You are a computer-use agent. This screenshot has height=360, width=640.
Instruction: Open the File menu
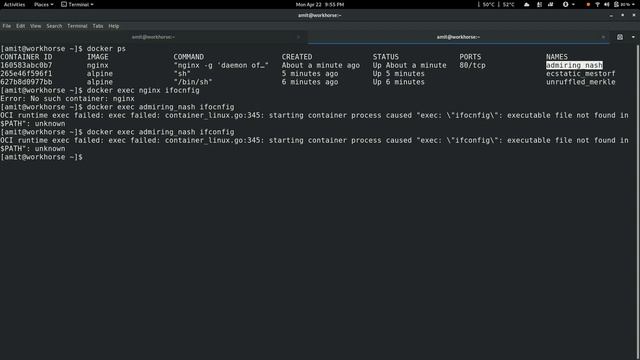[7, 26]
